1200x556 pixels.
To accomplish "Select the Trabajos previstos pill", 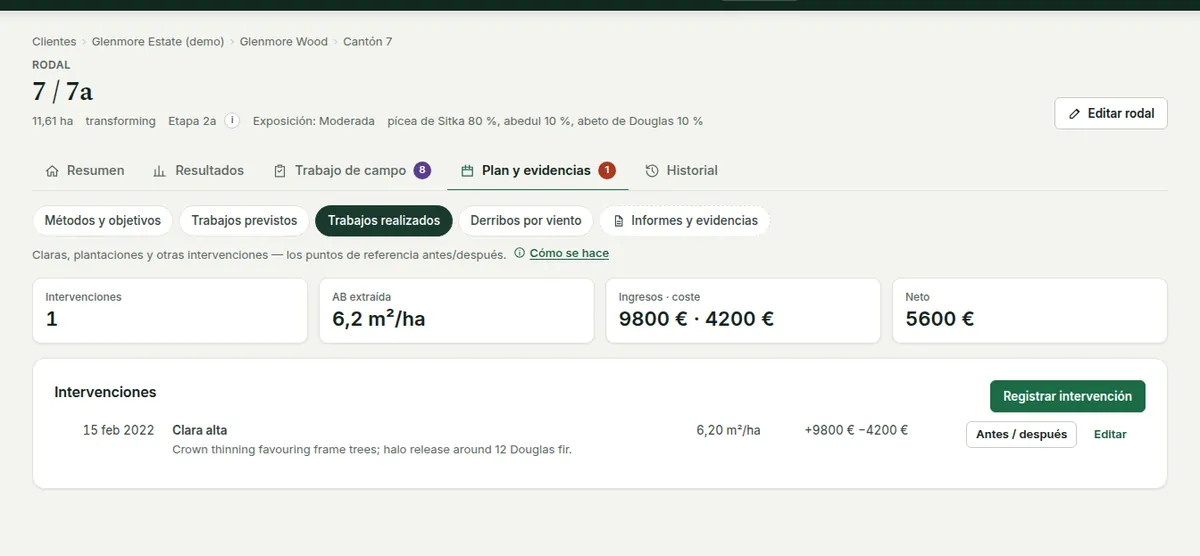I will coord(244,221).
